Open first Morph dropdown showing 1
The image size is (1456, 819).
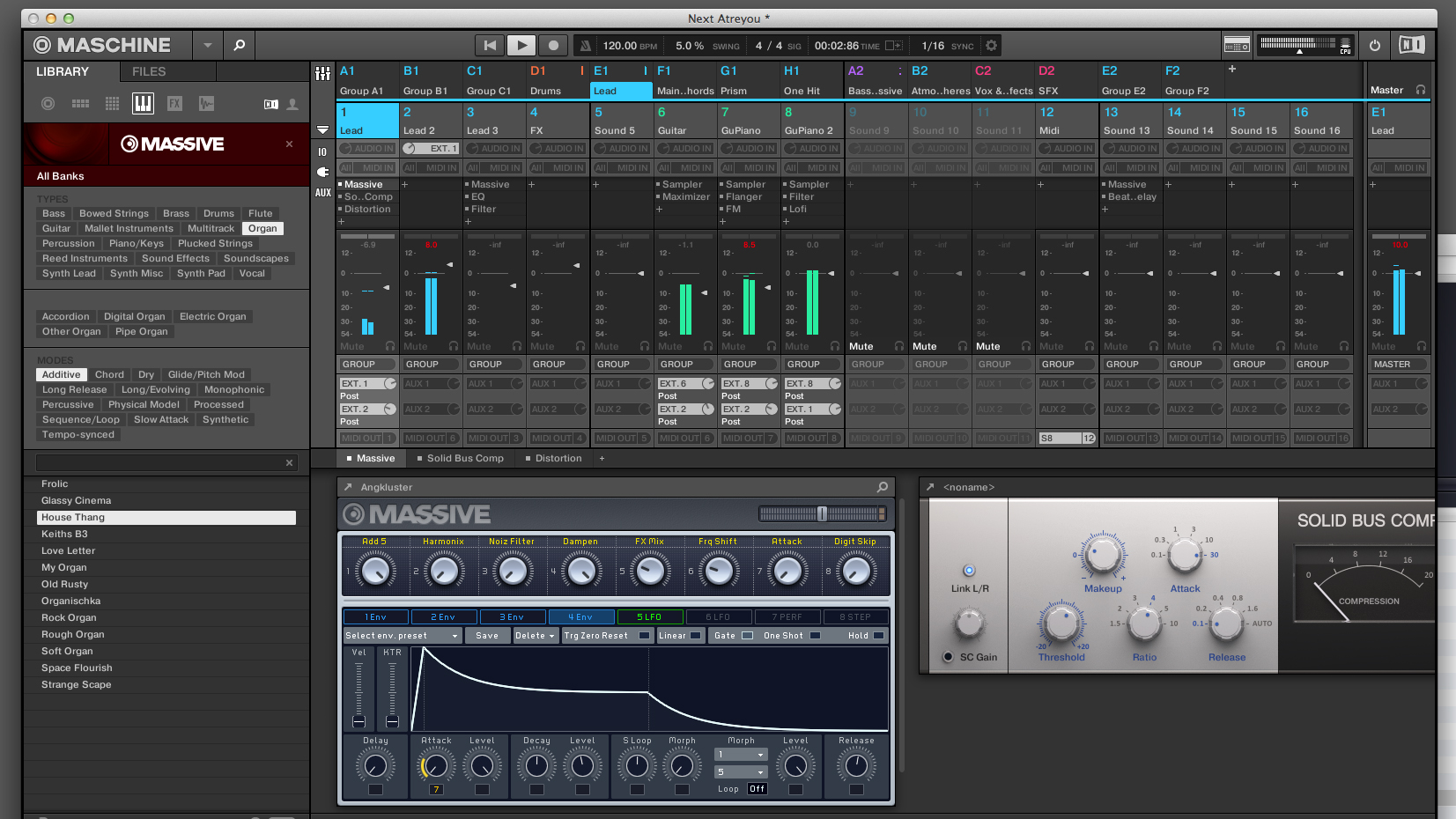click(x=741, y=755)
